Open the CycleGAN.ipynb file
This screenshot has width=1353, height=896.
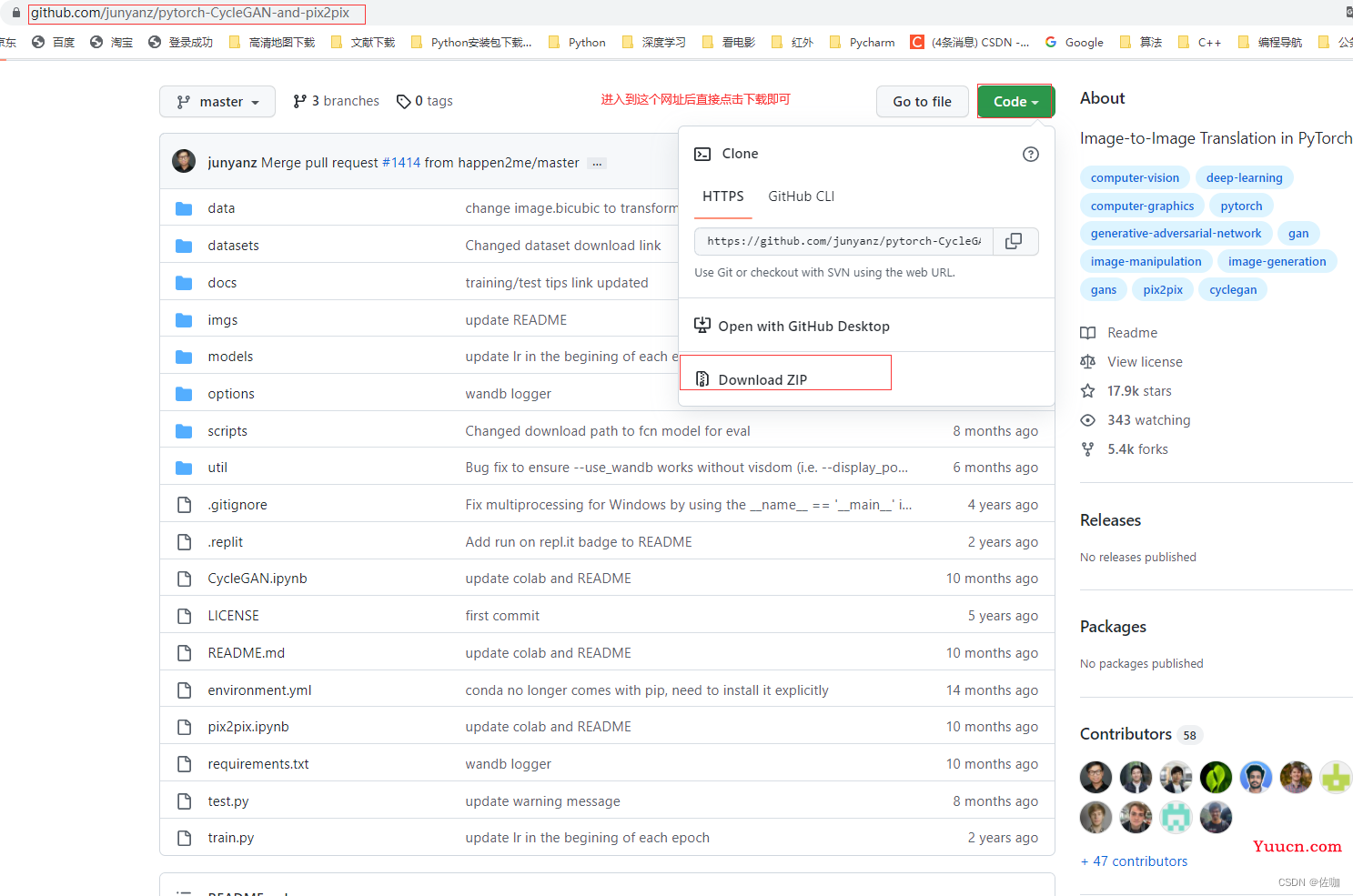pyautogui.click(x=257, y=579)
